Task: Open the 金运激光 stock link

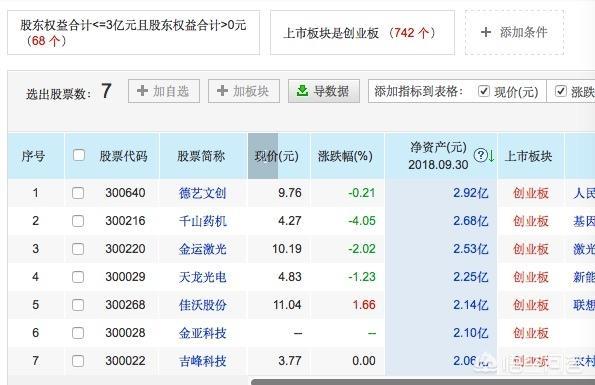Action: pos(202,249)
